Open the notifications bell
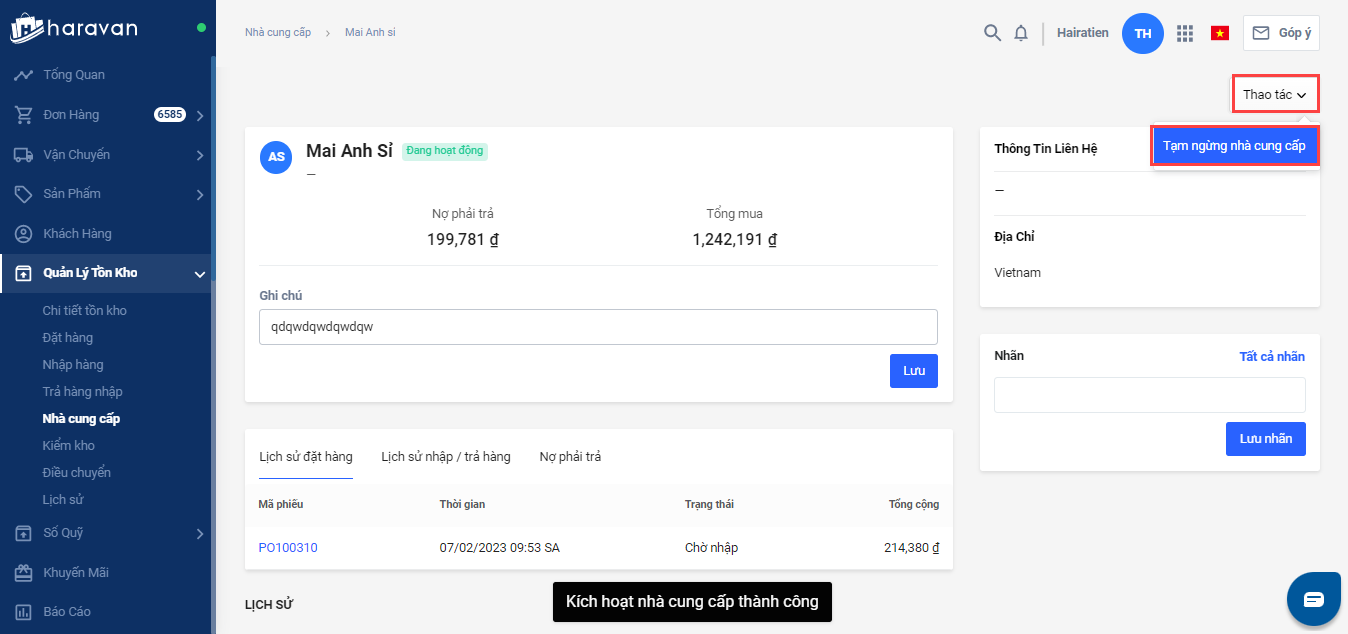Image resolution: width=1348 pixels, height=634 pixels. [x=1021, y=33]
